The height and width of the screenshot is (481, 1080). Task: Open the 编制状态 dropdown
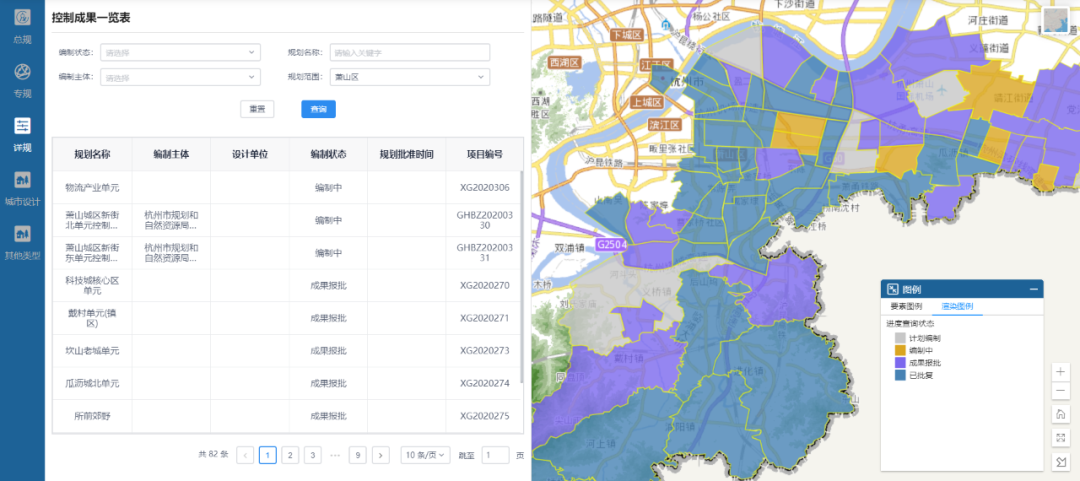click(180, 52)
